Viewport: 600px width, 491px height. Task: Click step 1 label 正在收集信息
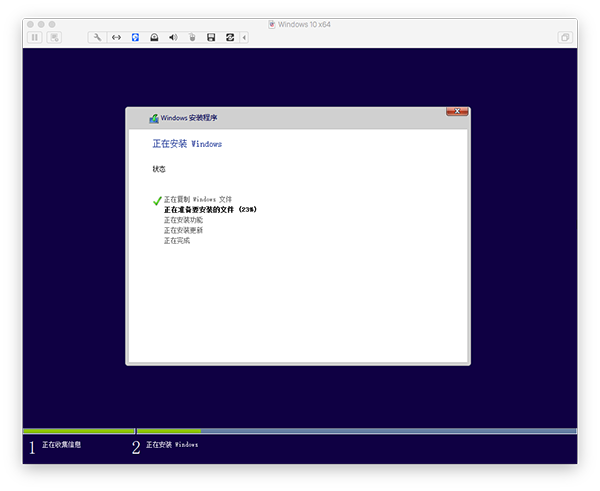[61, 444]
